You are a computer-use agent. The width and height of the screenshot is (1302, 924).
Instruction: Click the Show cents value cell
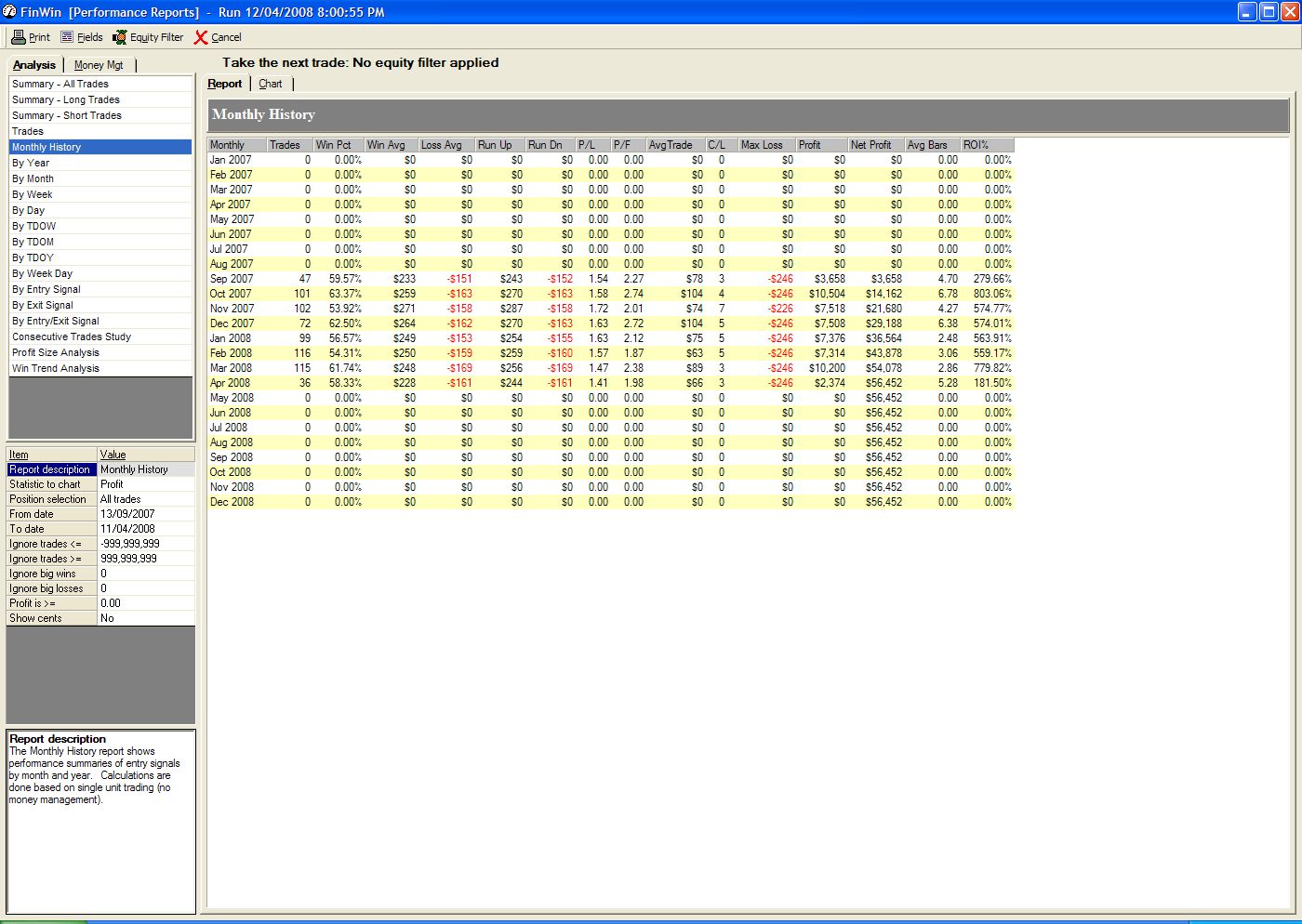(145, 618)
